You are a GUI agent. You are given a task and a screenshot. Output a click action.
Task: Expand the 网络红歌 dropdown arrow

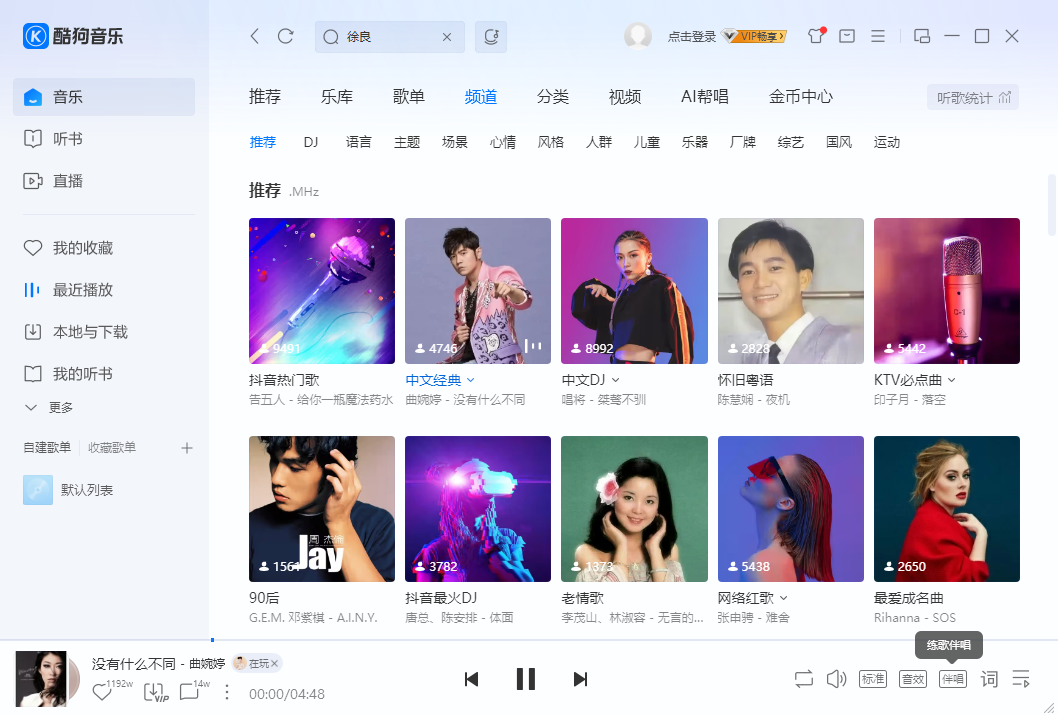click(x=783, y=598)
